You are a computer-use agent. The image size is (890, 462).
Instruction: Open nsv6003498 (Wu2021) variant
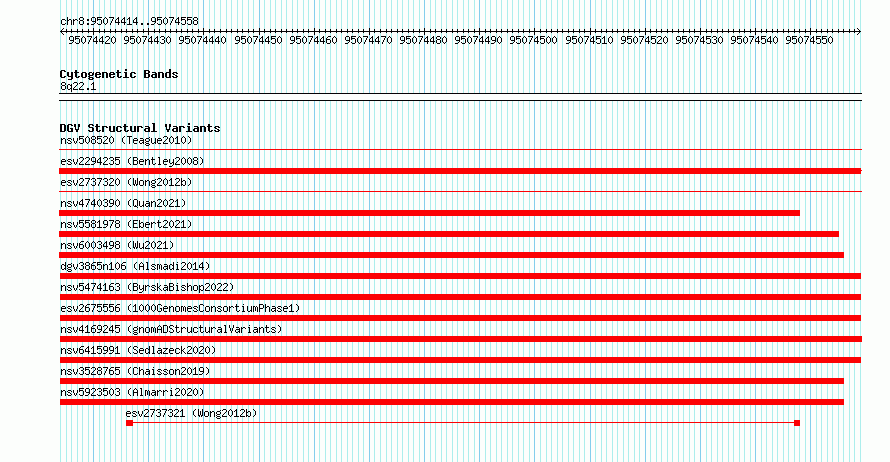117,245
